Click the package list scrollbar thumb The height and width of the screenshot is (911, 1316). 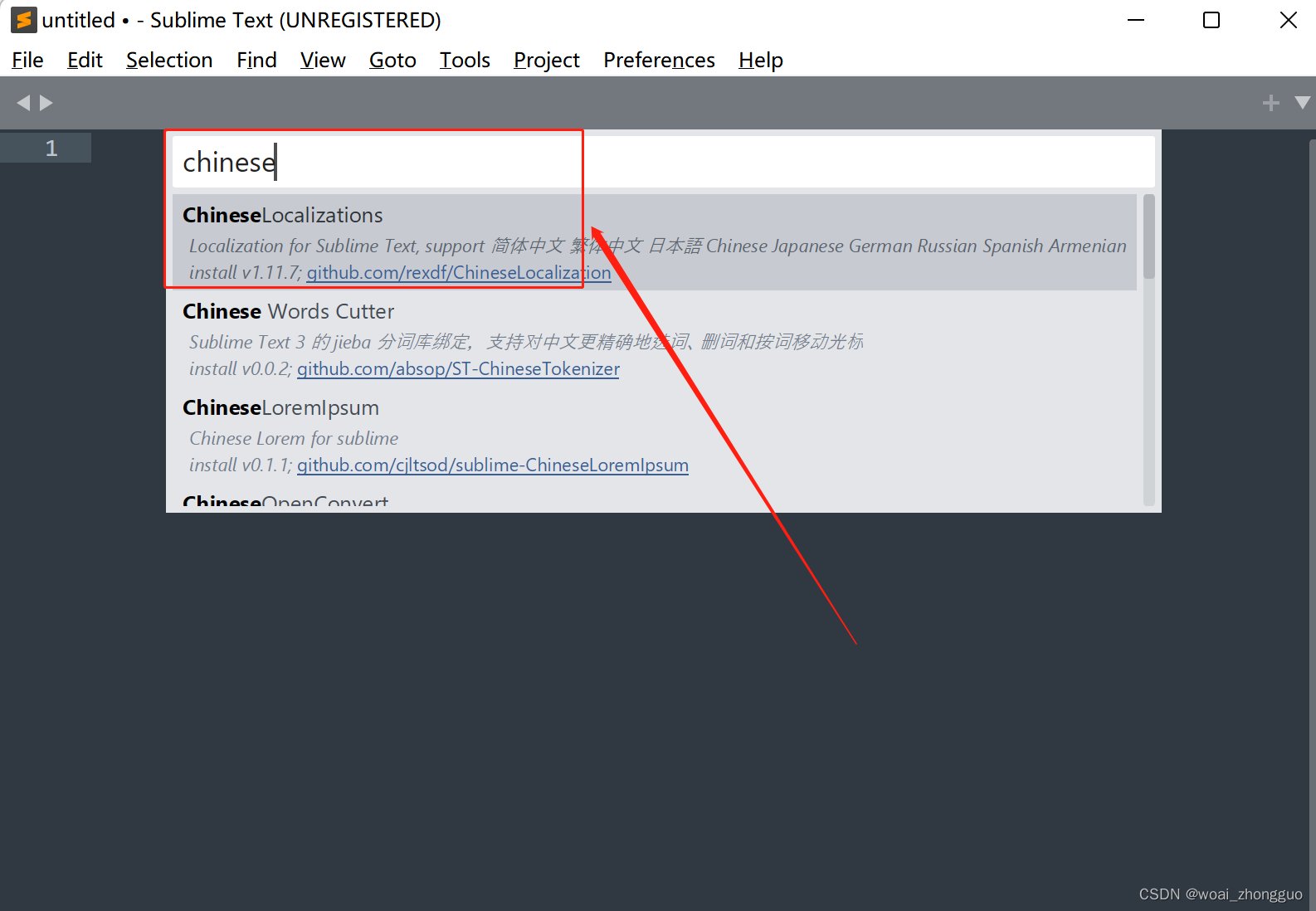pyautogui.click(x=1149, y=236)
